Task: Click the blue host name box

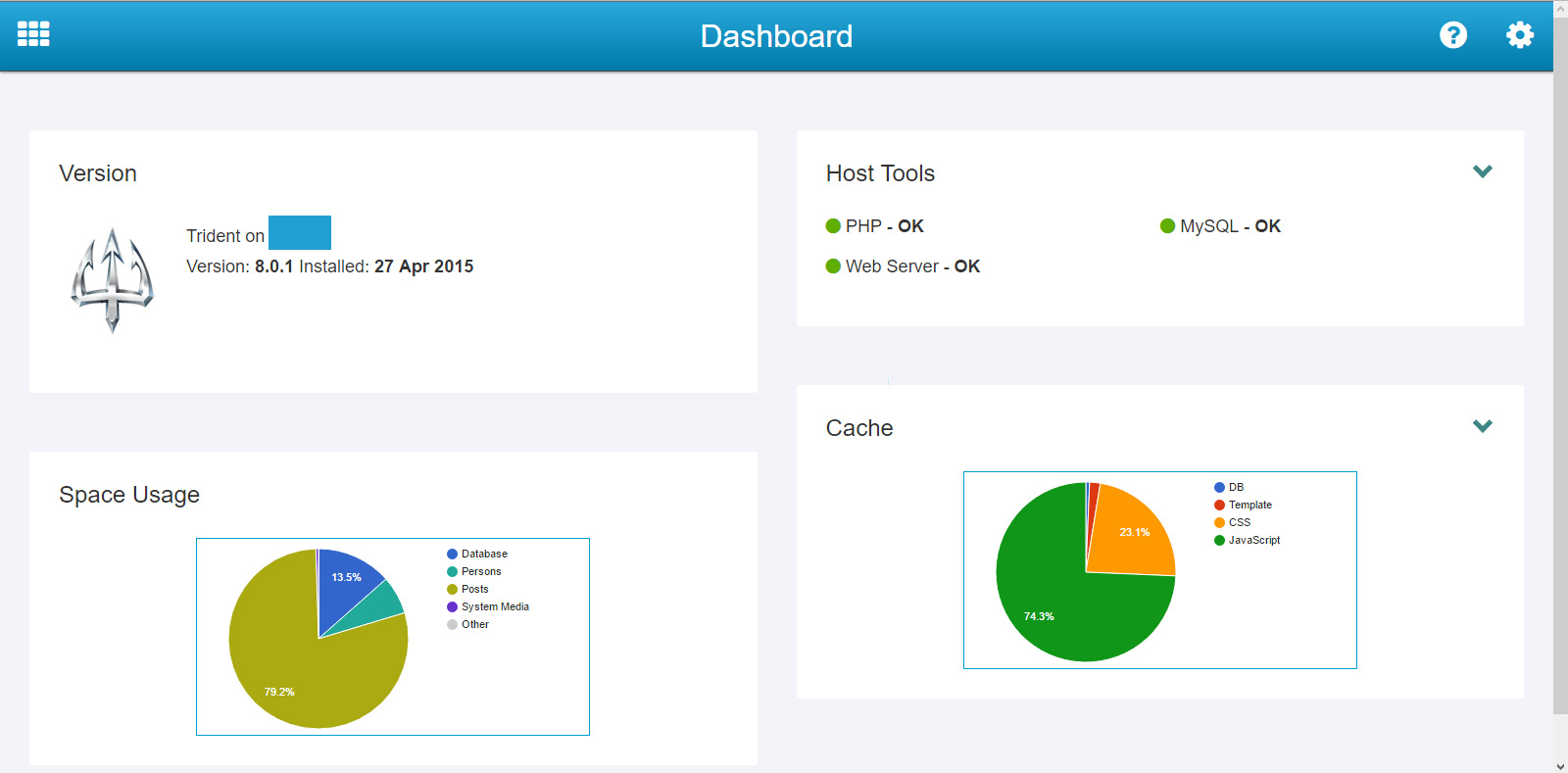Action: 300,233
